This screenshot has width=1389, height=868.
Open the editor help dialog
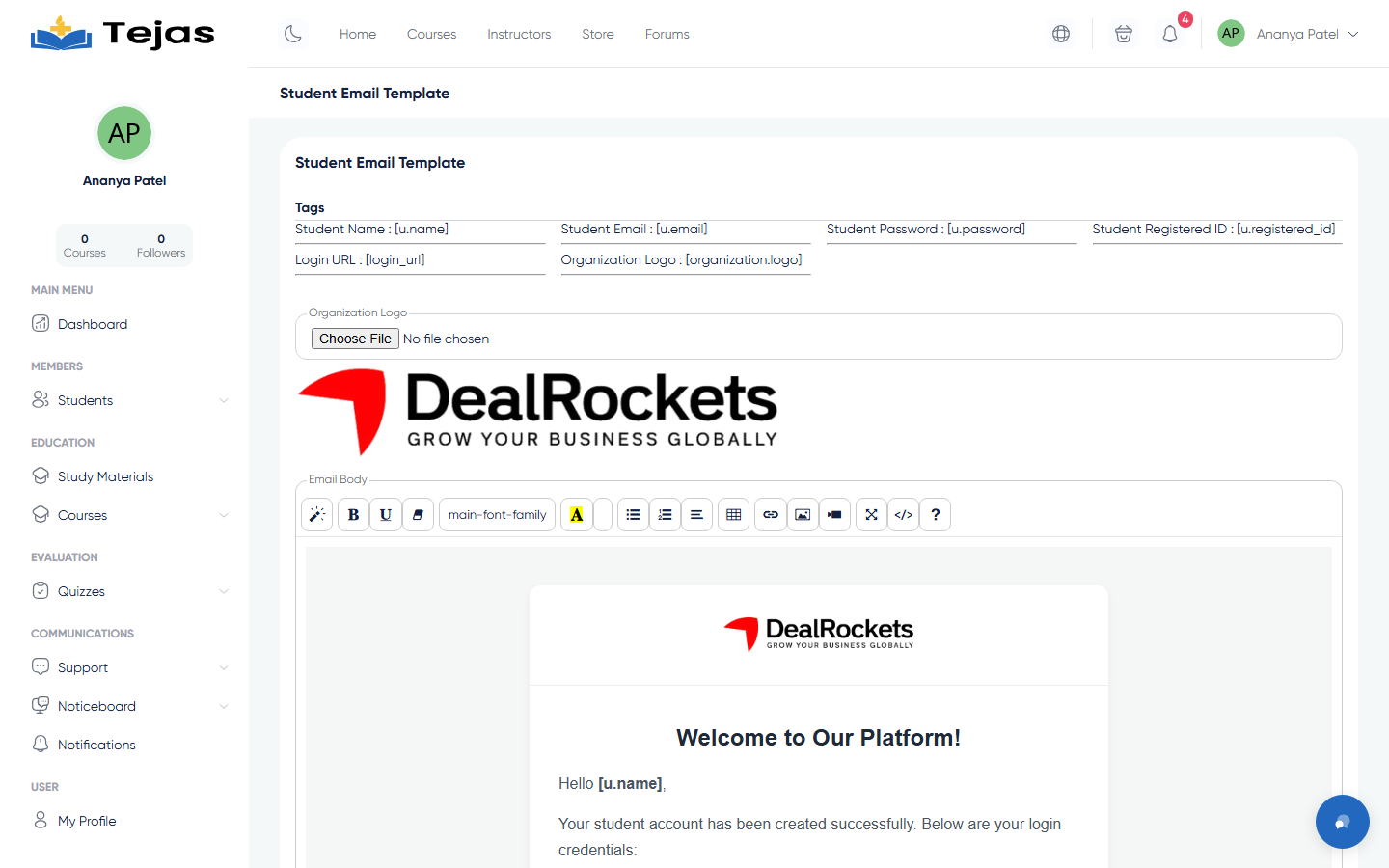click(935, 515)
